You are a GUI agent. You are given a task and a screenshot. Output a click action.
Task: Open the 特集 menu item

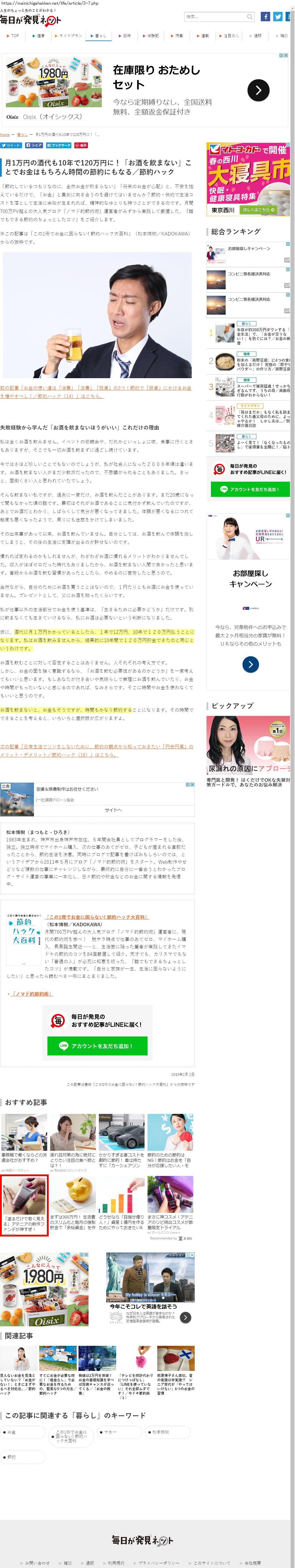click(x=177, y=36)
